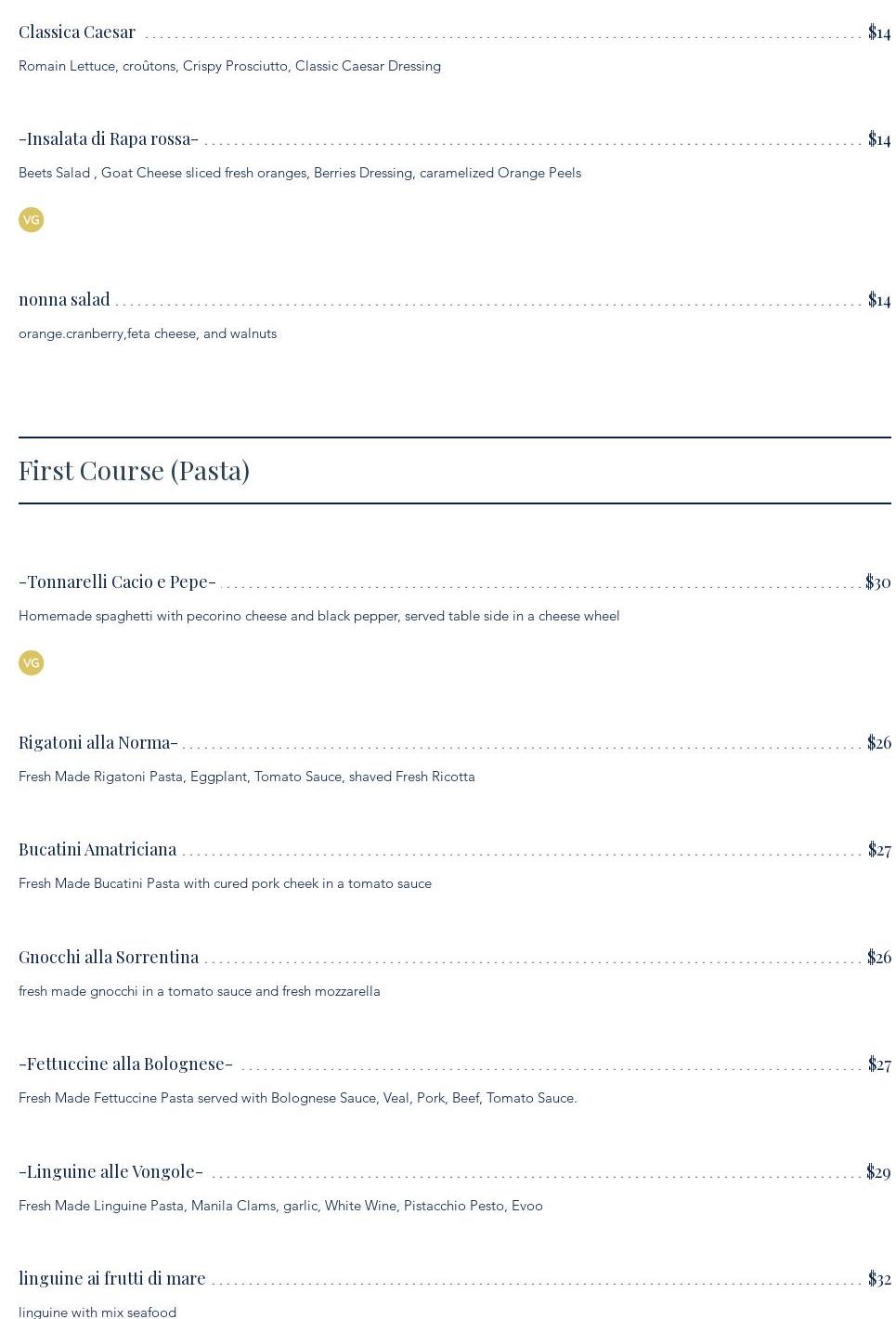Viewport: 896px width, 1319px height.
Task: Click the Gnocchi alla Sorrentina description
Action: tap(200, 991)
